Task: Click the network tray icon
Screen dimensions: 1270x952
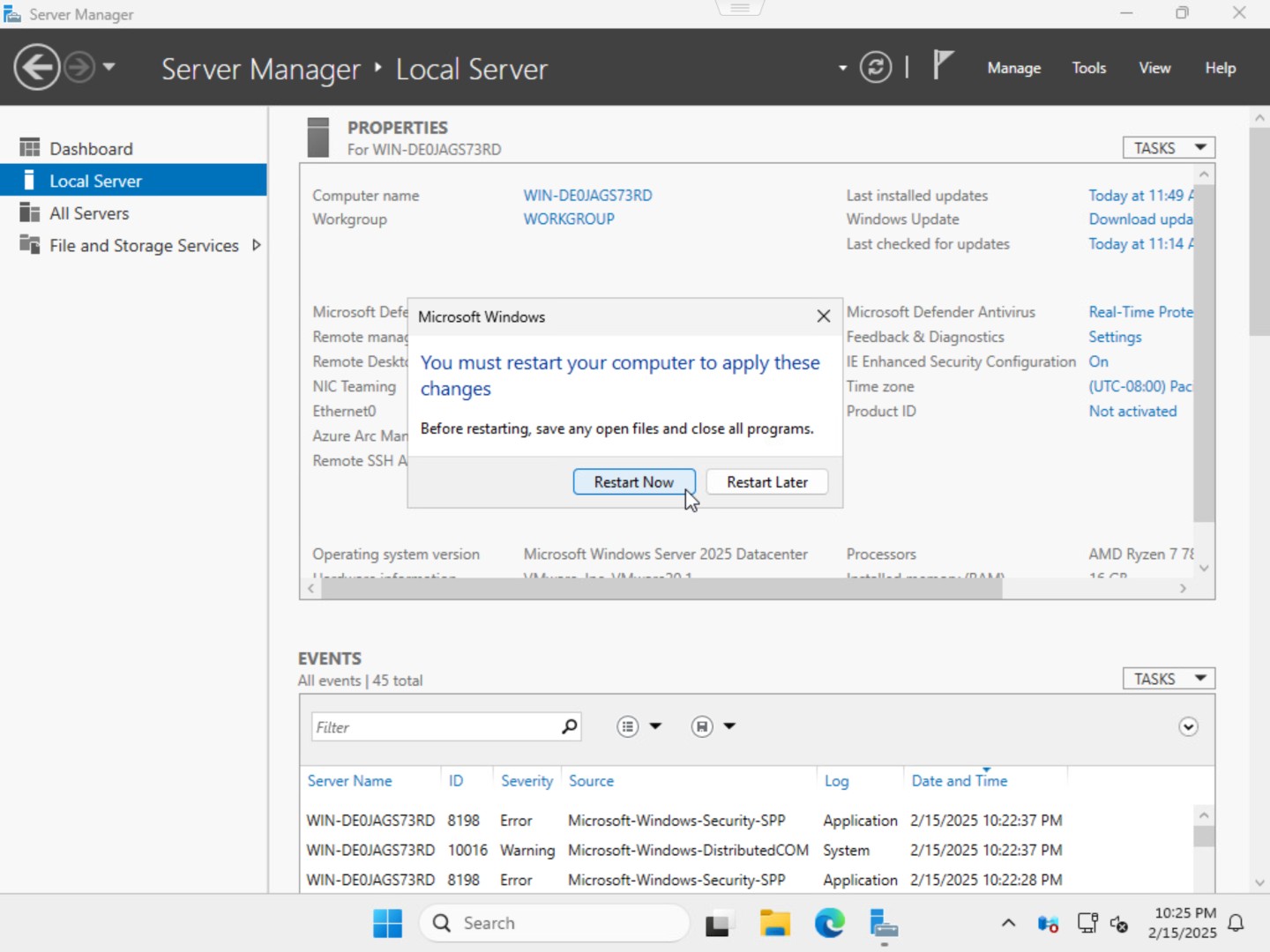Action: [x=1087, y=923]
